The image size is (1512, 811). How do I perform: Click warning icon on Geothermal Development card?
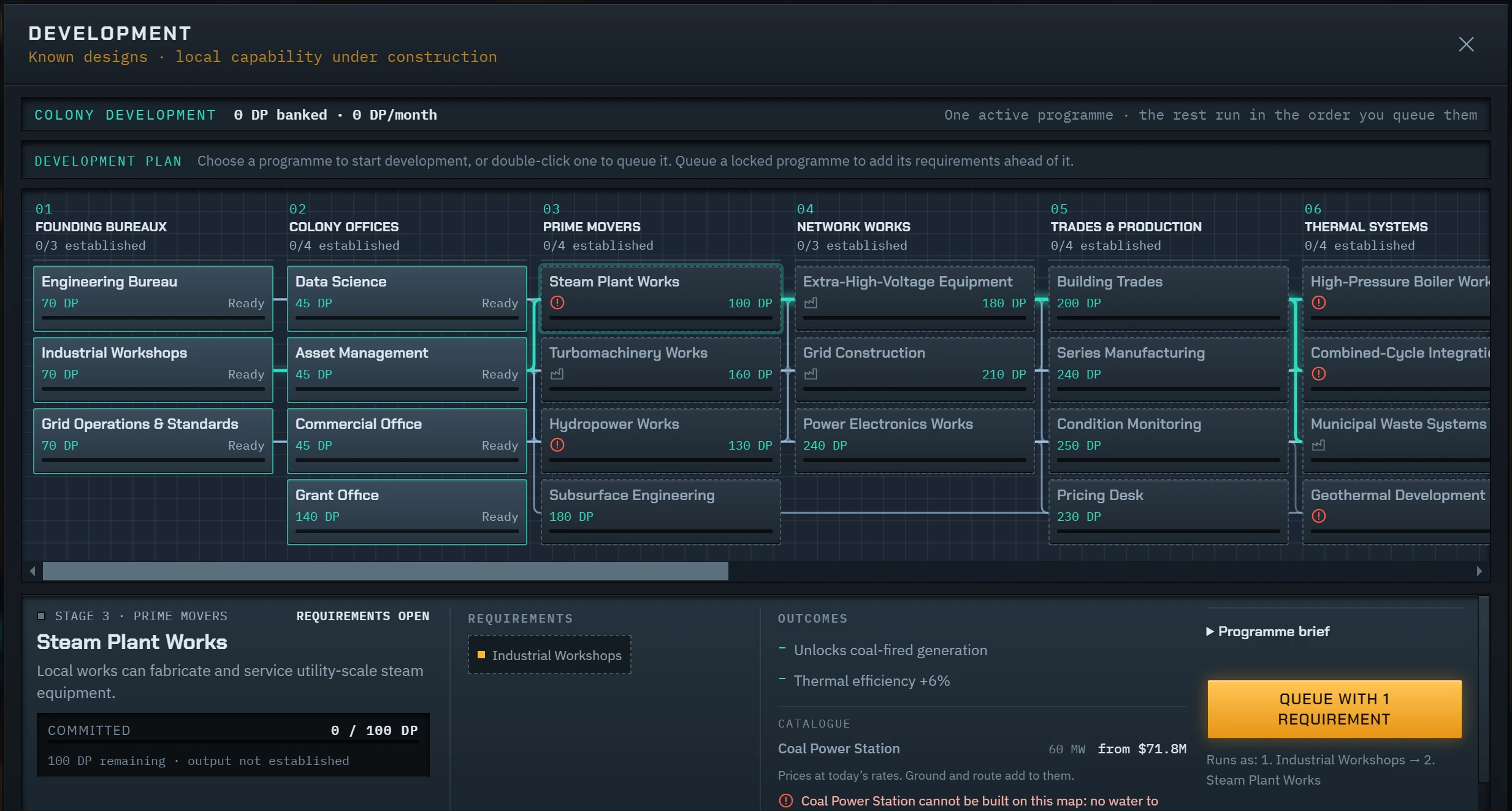(1318, 516)
